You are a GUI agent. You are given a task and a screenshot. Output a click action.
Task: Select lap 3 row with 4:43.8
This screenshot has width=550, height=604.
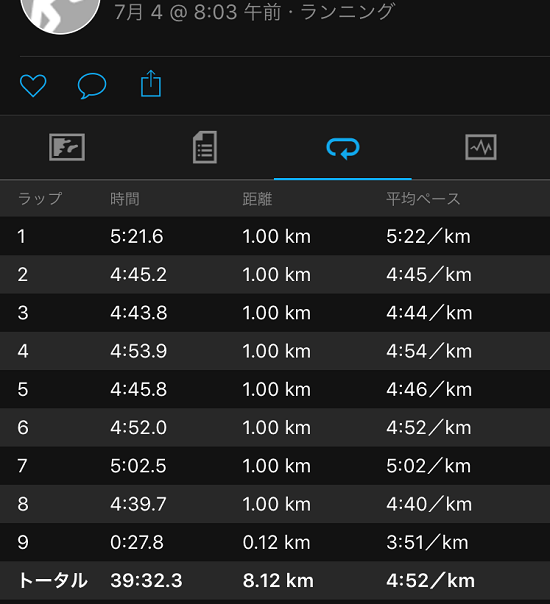275,312
